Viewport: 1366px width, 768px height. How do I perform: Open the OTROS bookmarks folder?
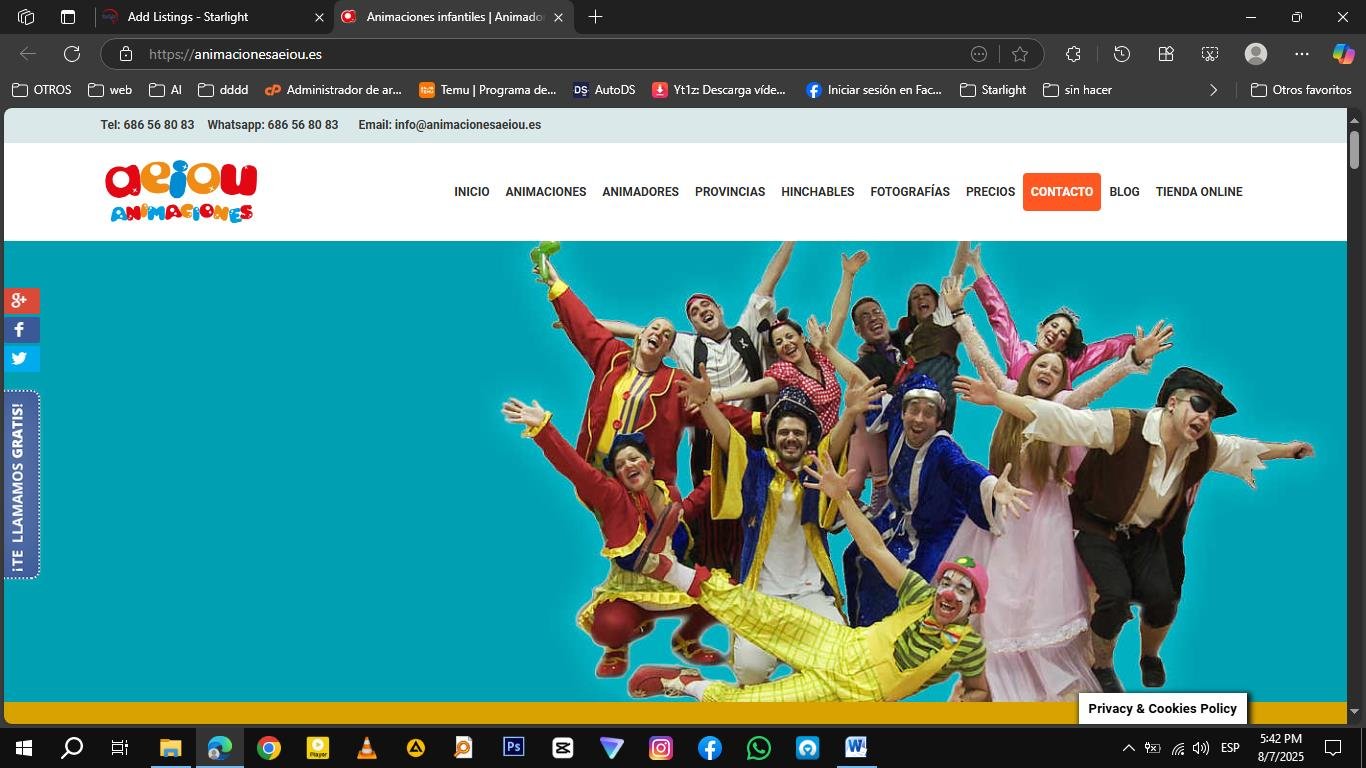coord(42,90)
